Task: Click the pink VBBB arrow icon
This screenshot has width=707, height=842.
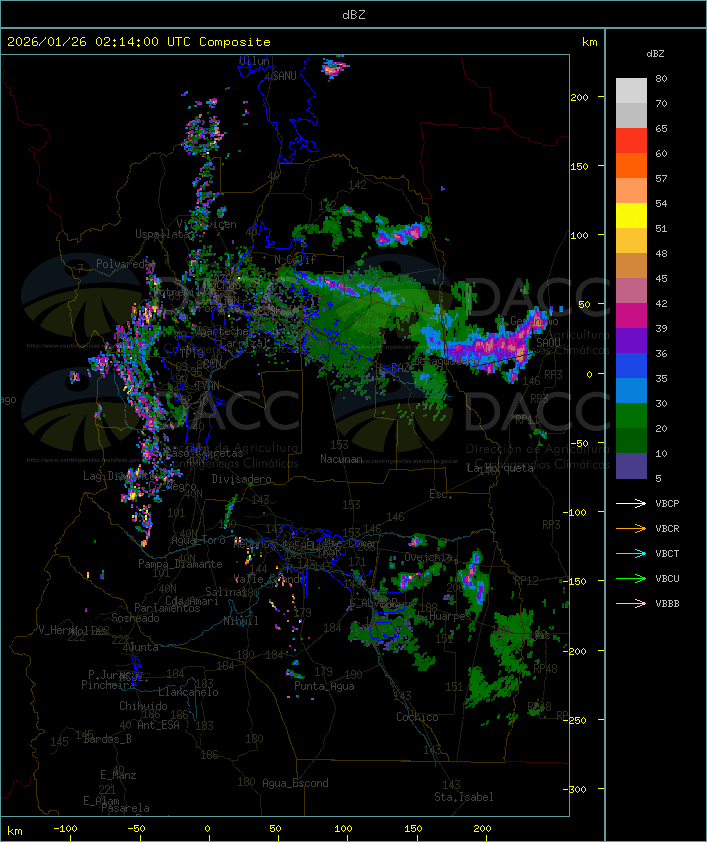Action: 631,604
